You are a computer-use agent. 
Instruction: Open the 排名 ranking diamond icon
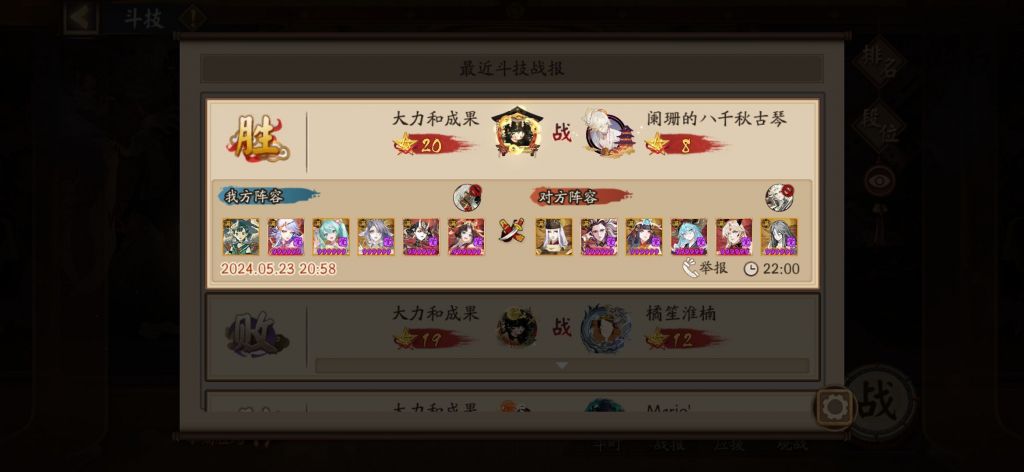878,61
